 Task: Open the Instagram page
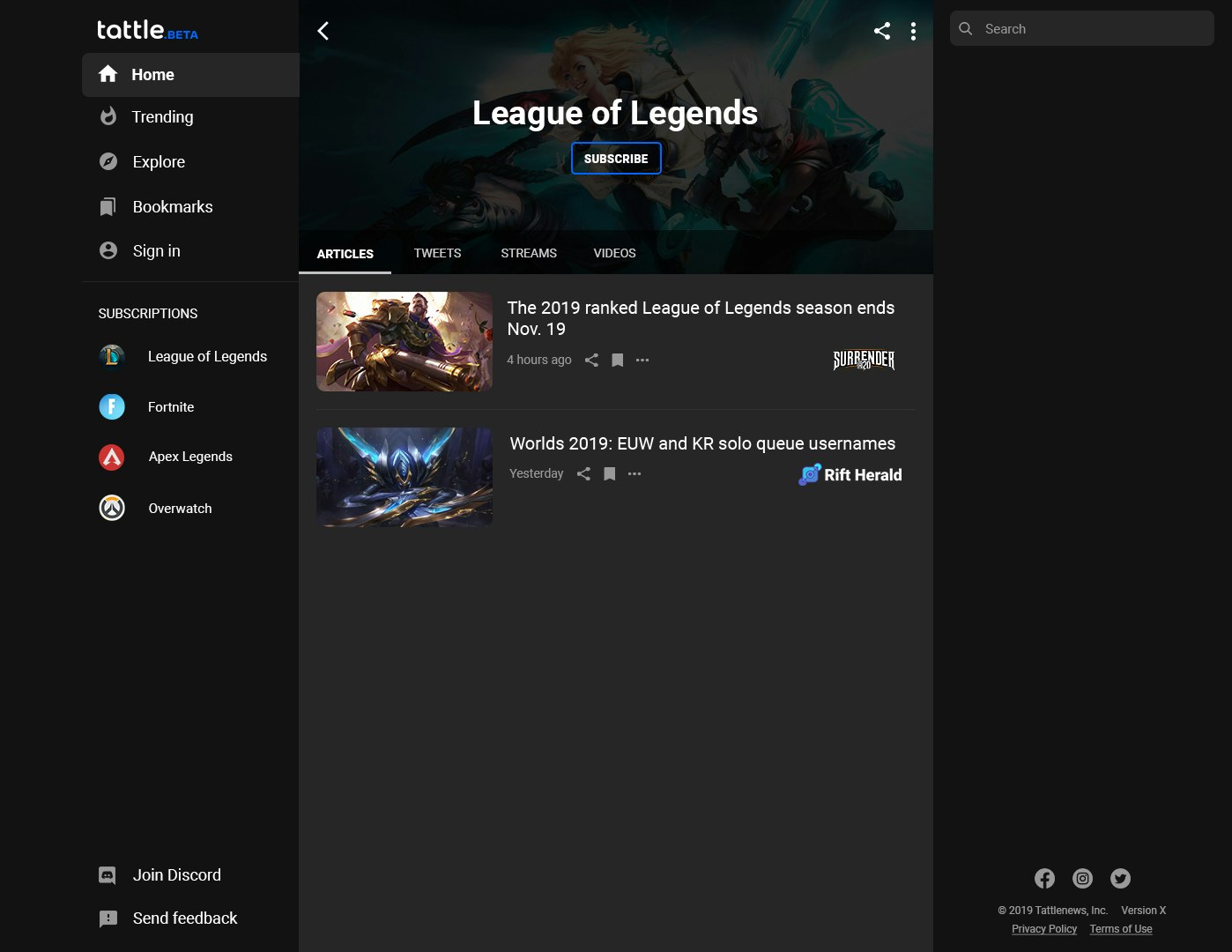click(x=1082, y=878)
